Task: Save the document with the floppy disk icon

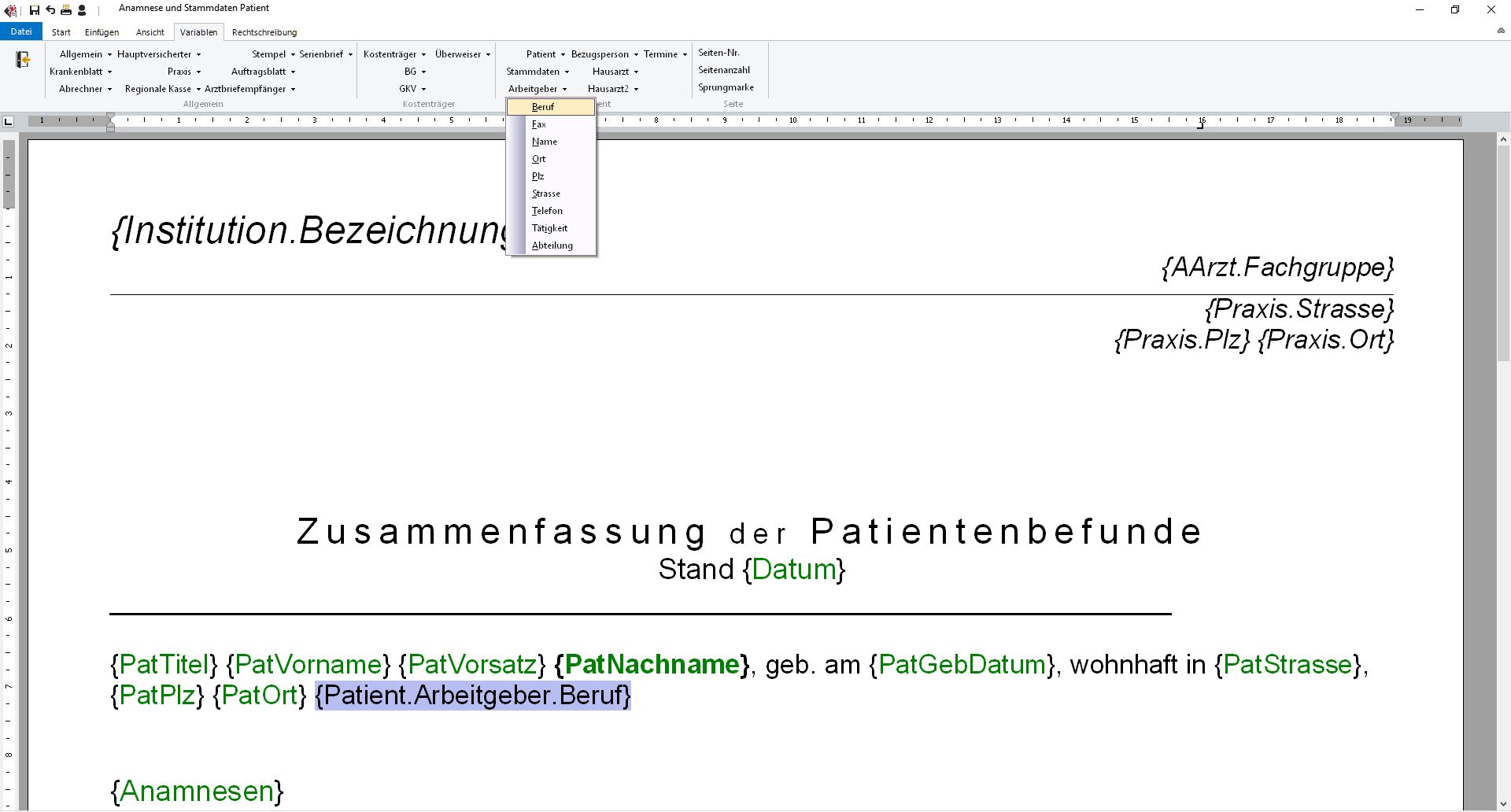Action: tap(35, 10)
